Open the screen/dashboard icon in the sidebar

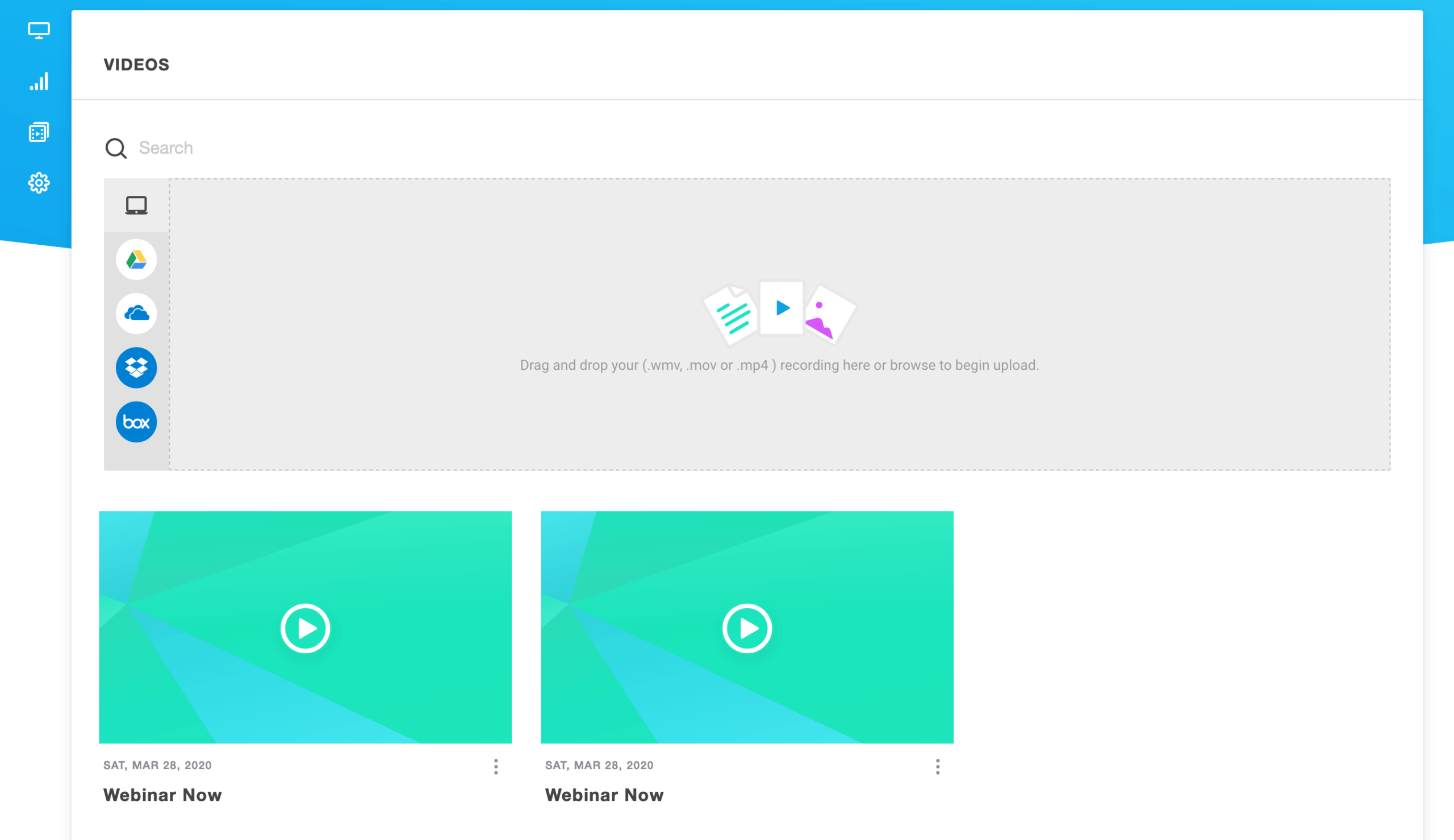pos(38,31)
